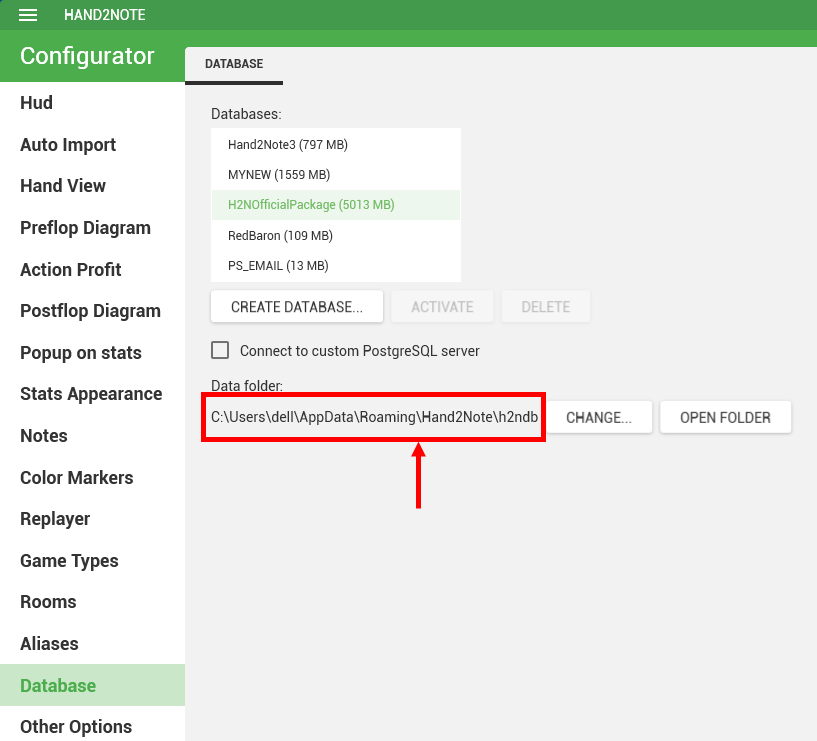This screenshot has height=741, width=817.
Task: Open the Hud settings section
Action: [x=92, y=103]
